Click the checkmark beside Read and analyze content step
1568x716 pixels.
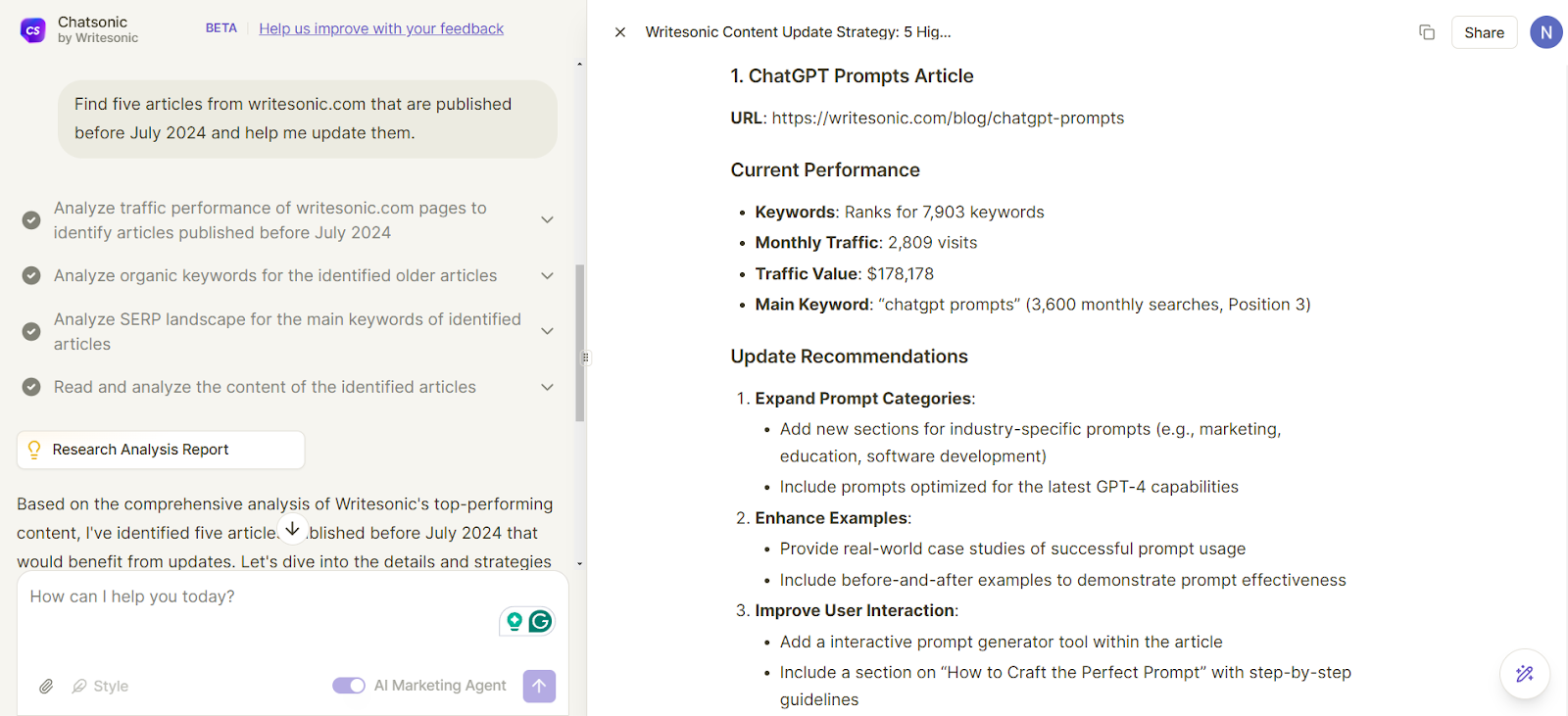tap(31, 387)
